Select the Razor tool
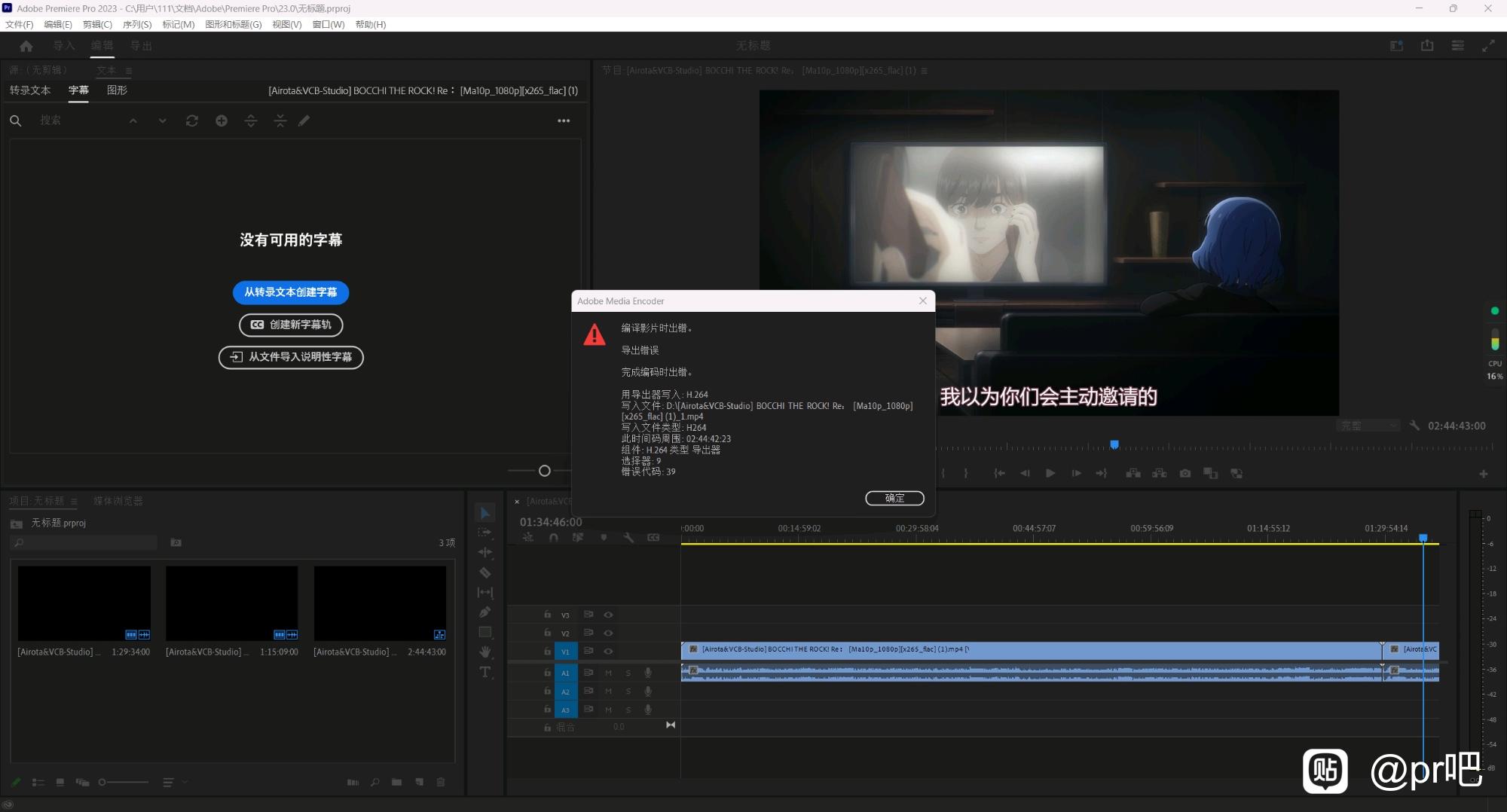This screenshot has width=1507, height=812. [485, 572]
